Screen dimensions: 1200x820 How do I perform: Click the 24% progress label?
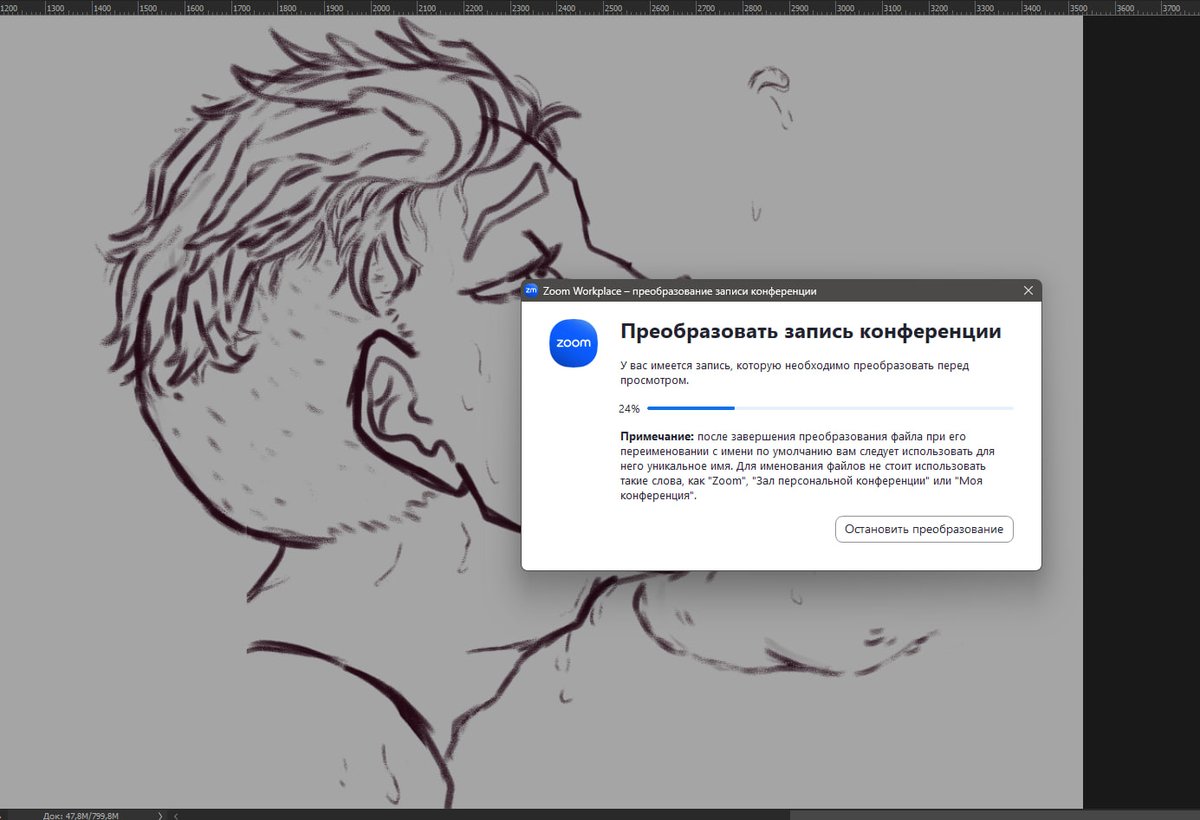click(x=629, y=409)
